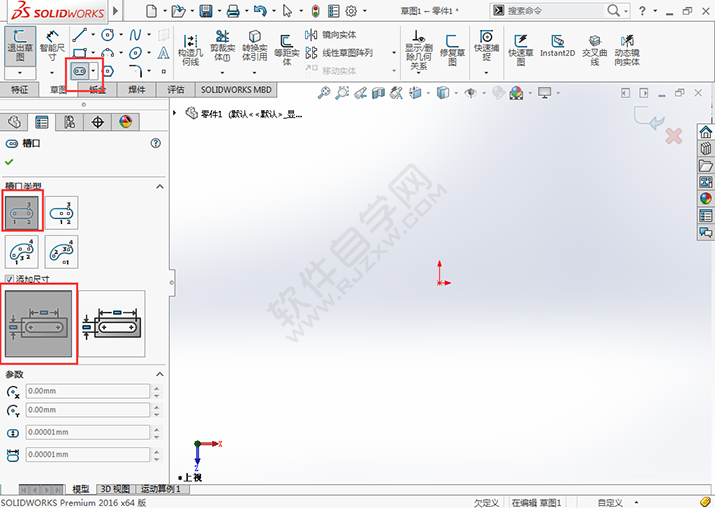The height and width of the screenshot is (508, 715).
Task: Open the Line tool dropdown arrow
Action: point(93,35)
